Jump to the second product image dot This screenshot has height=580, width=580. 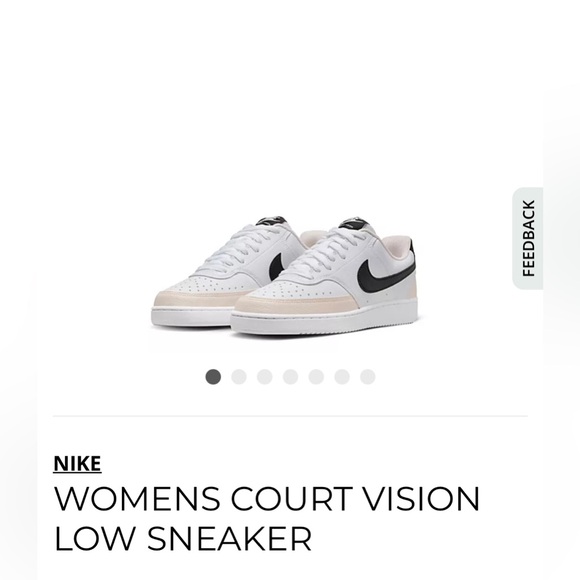coord(239,377)
